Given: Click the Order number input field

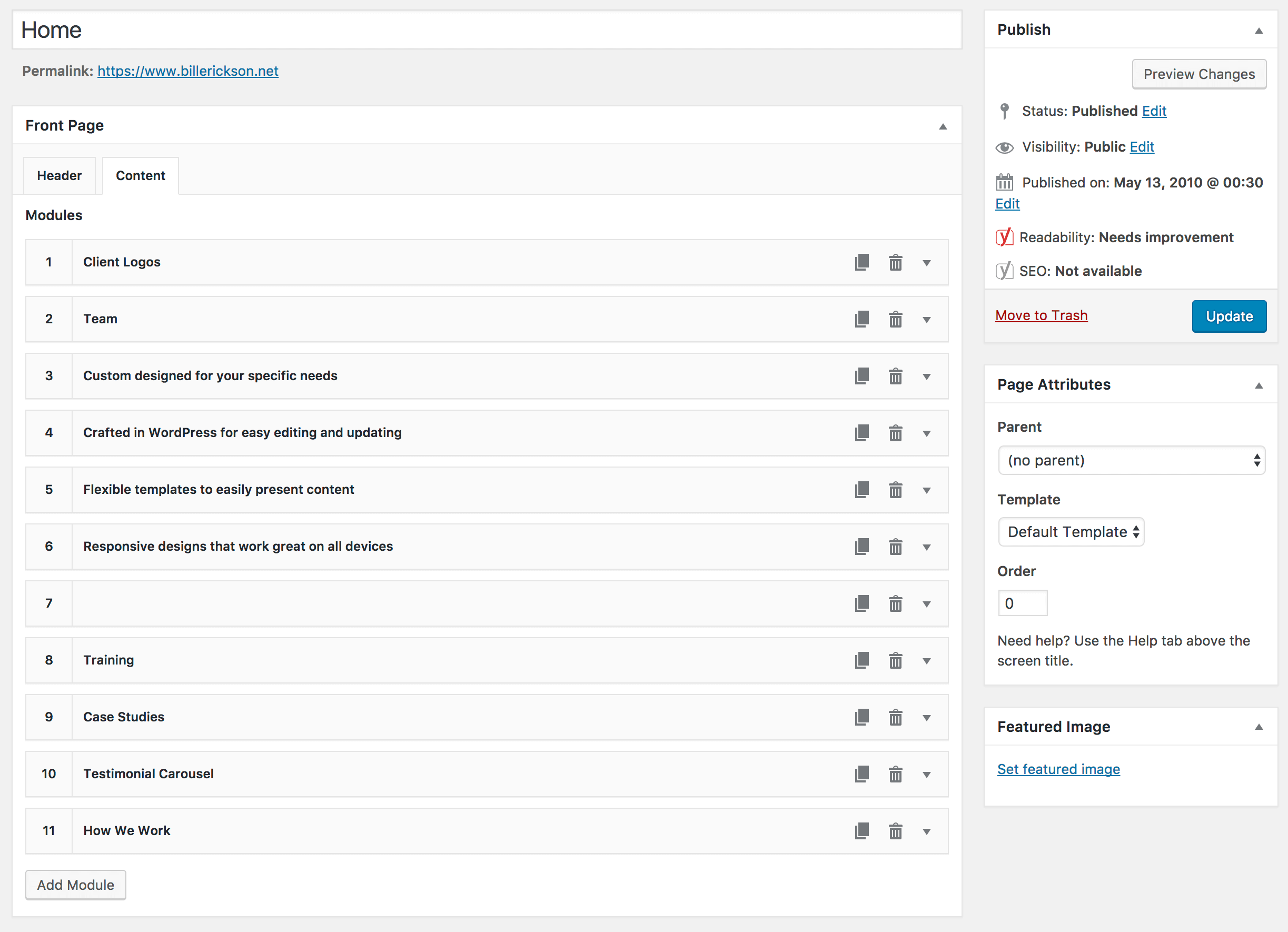Looking at the screenshot, I should pyautogui.click(x=1022, y=603).
